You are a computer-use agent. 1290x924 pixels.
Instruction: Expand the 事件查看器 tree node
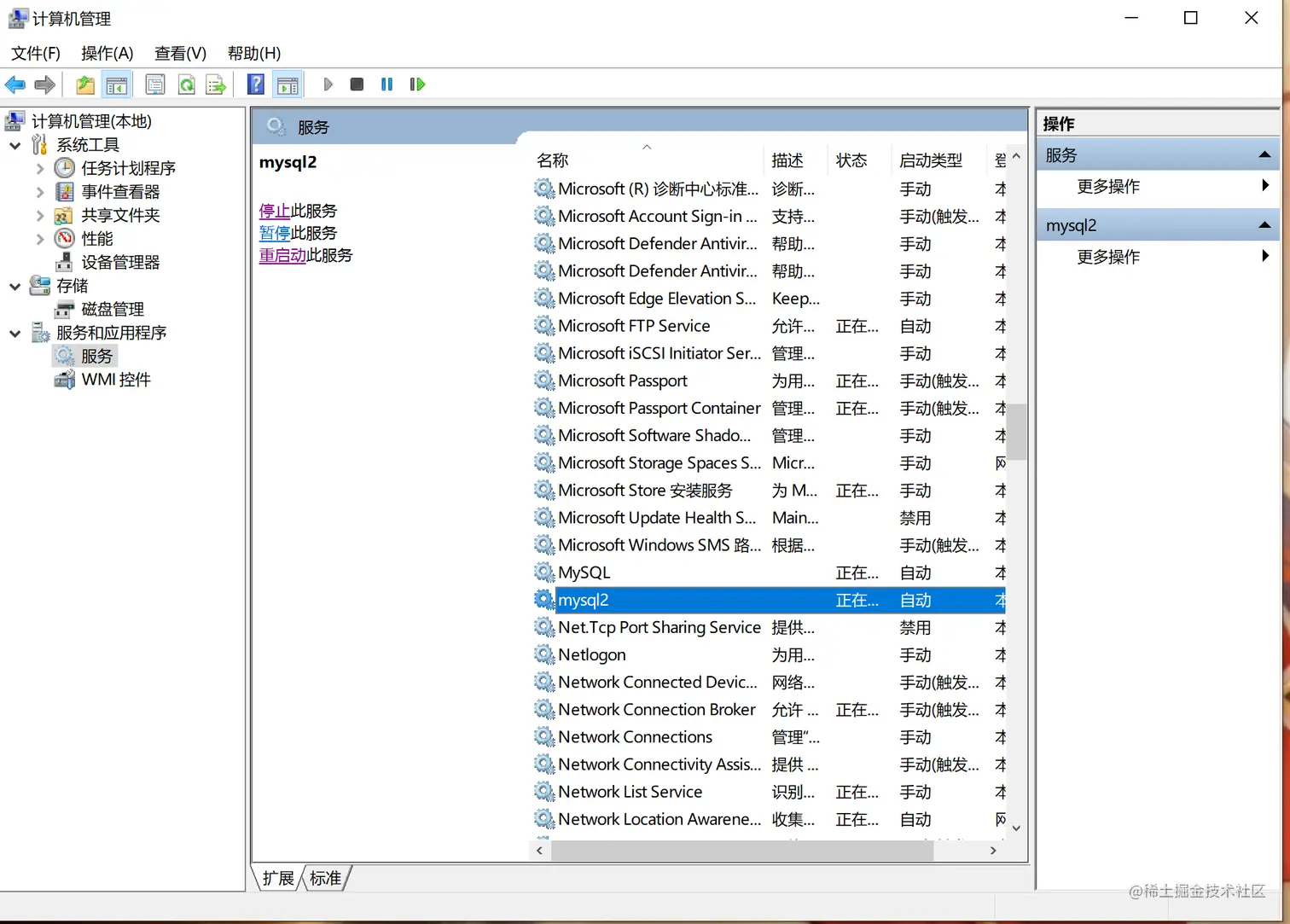point(40,192)
